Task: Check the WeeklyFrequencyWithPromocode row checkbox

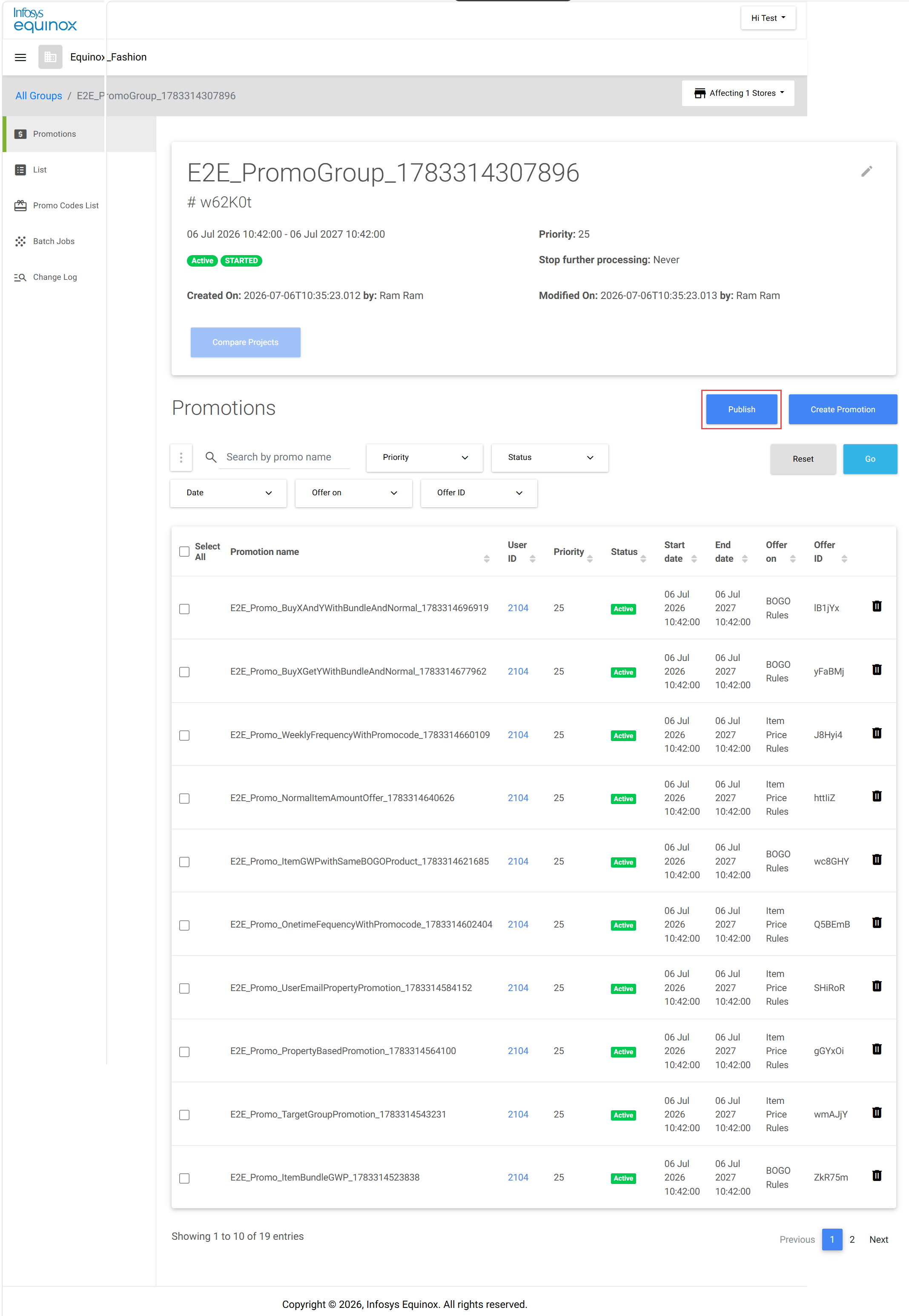Action: (x=184, y=736)
